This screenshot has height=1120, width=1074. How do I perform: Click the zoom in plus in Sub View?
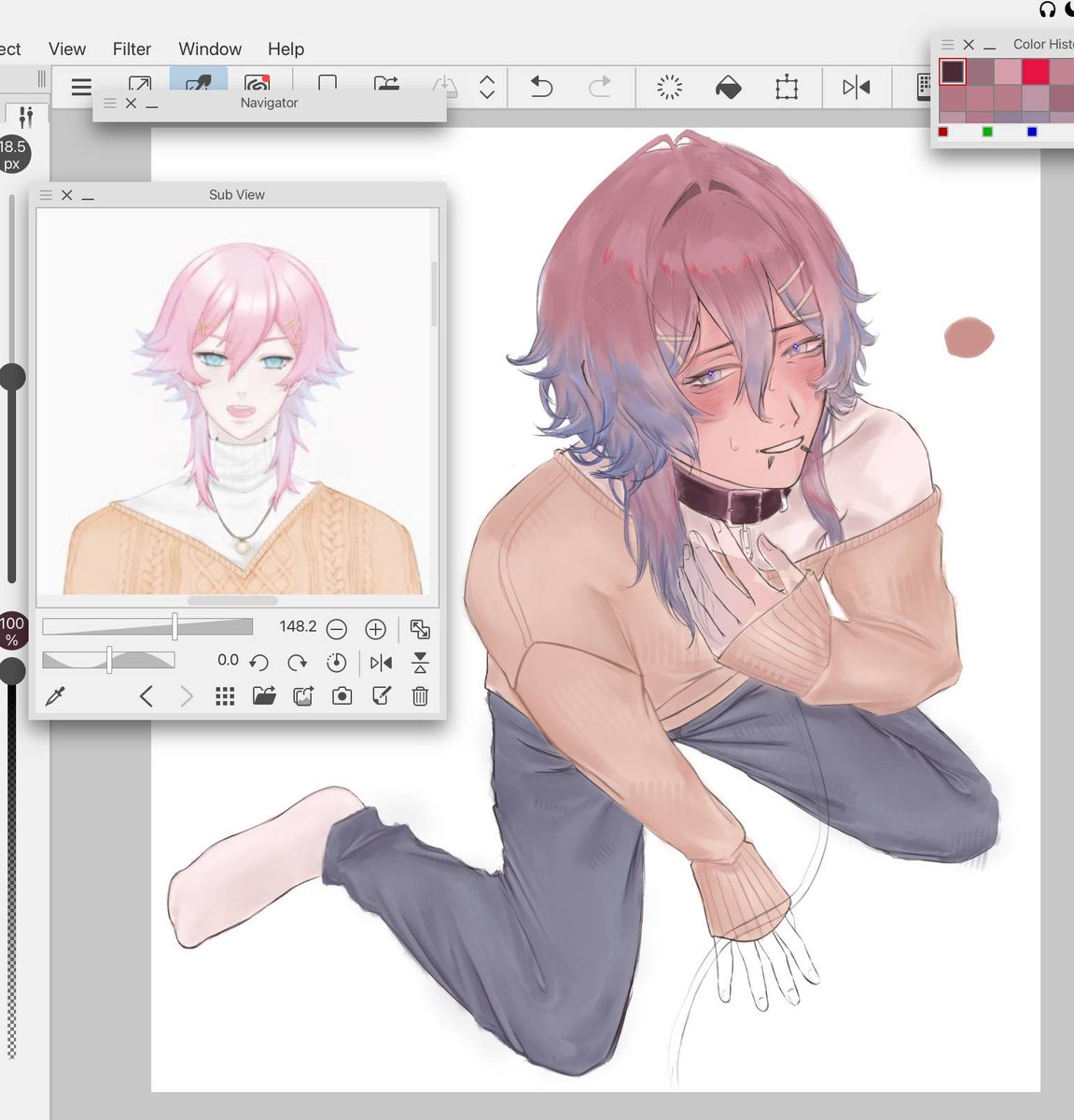click(375, 629)
